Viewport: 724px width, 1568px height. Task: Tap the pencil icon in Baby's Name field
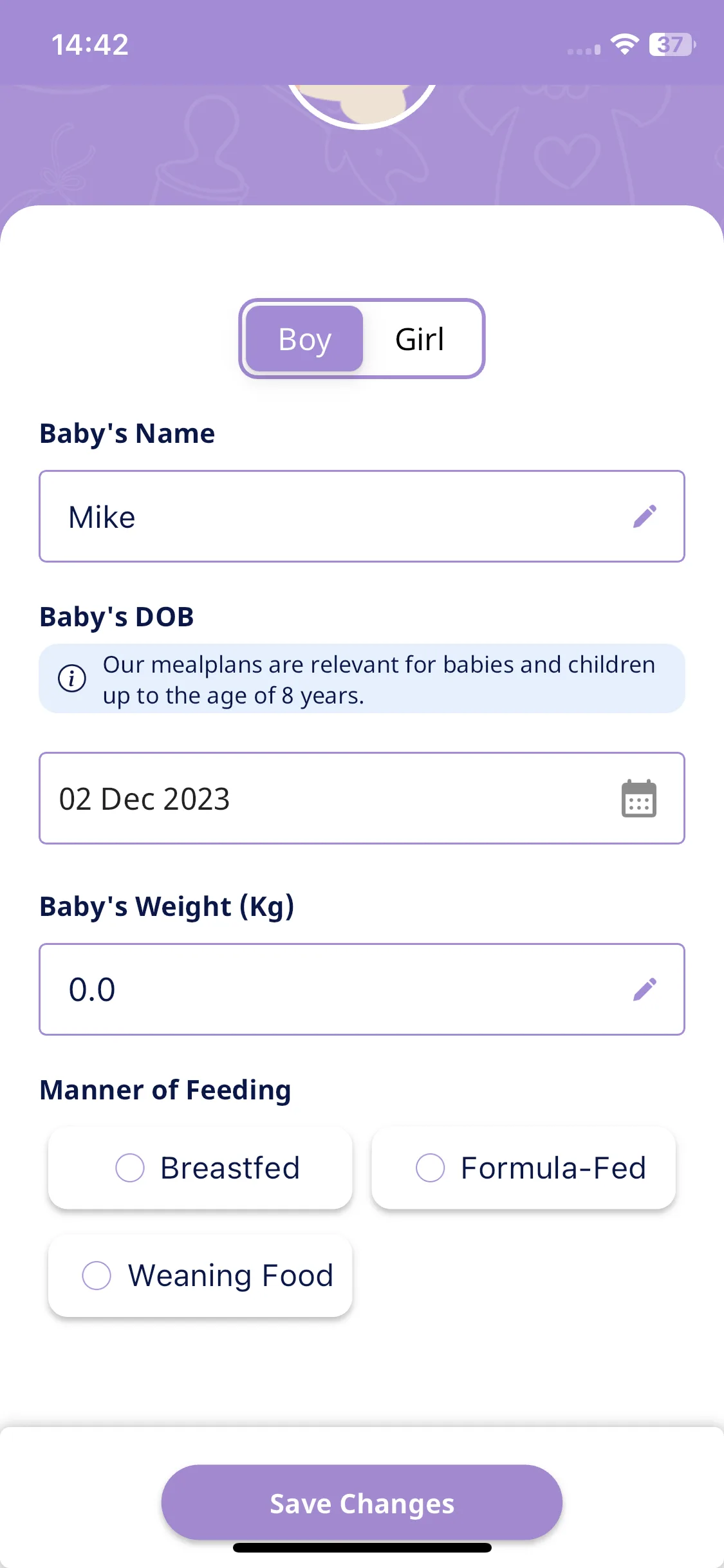point(645,516)
